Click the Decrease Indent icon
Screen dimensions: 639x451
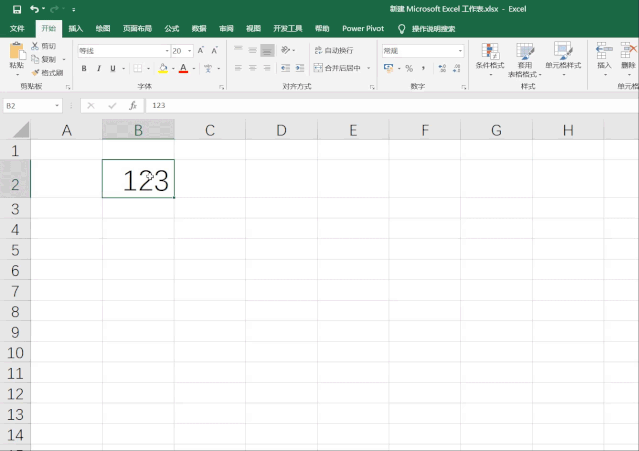point(285,68)
